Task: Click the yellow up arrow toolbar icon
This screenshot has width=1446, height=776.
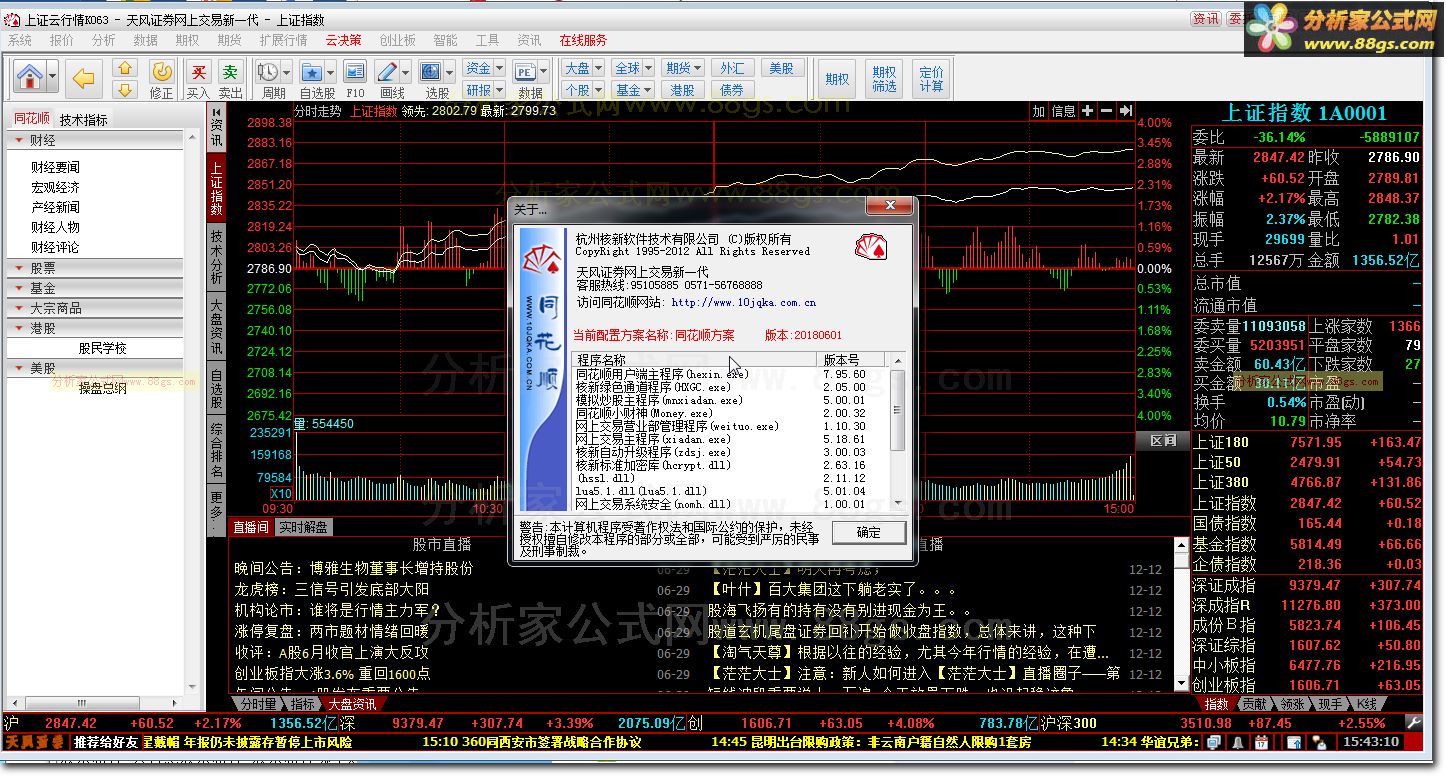Action: pyautogui.click(x=125, y=69)
